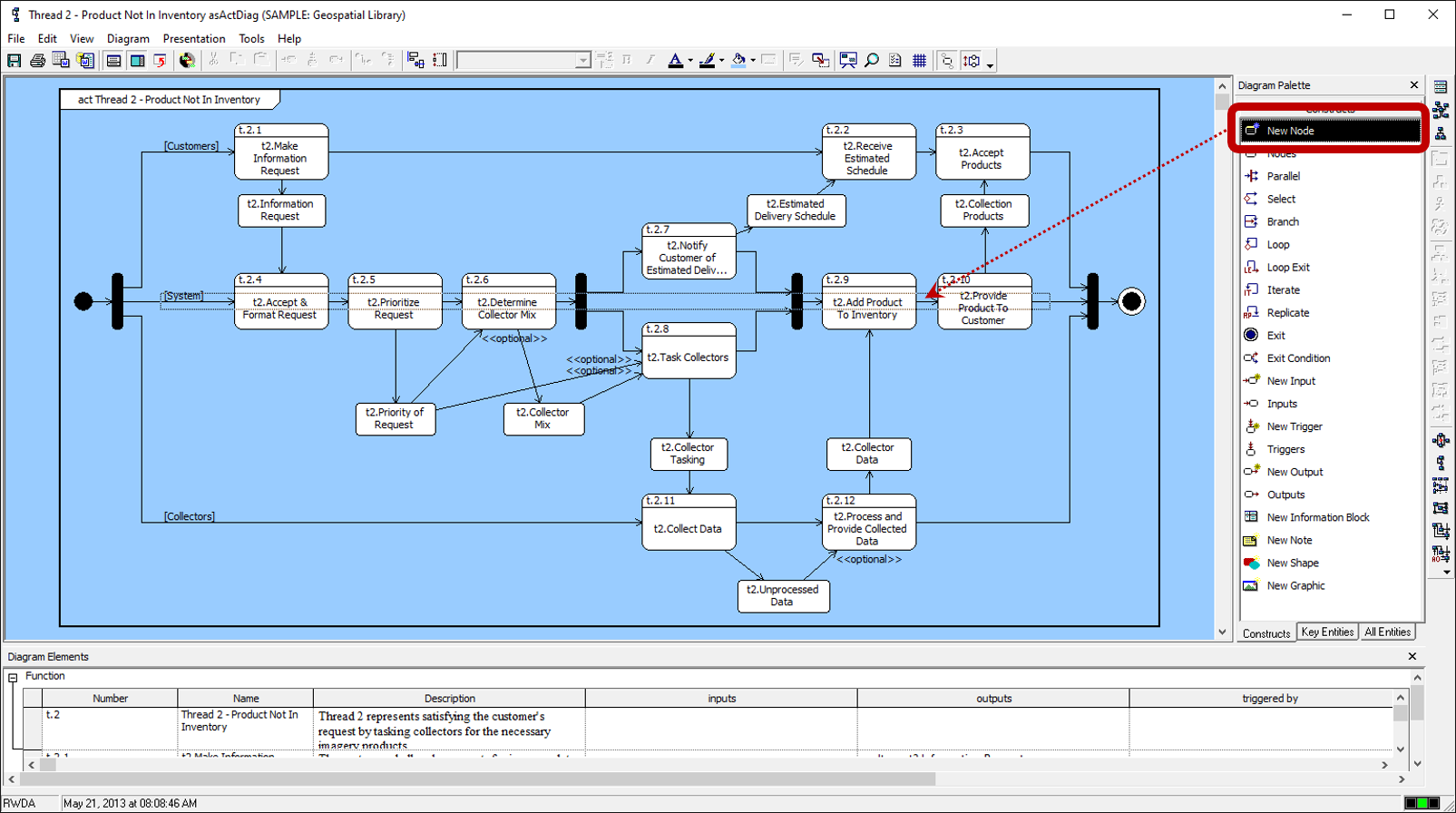Switch to the All Entities tab
The width and height of the screenshot is (1456, 813).
tap(1387, 632)
